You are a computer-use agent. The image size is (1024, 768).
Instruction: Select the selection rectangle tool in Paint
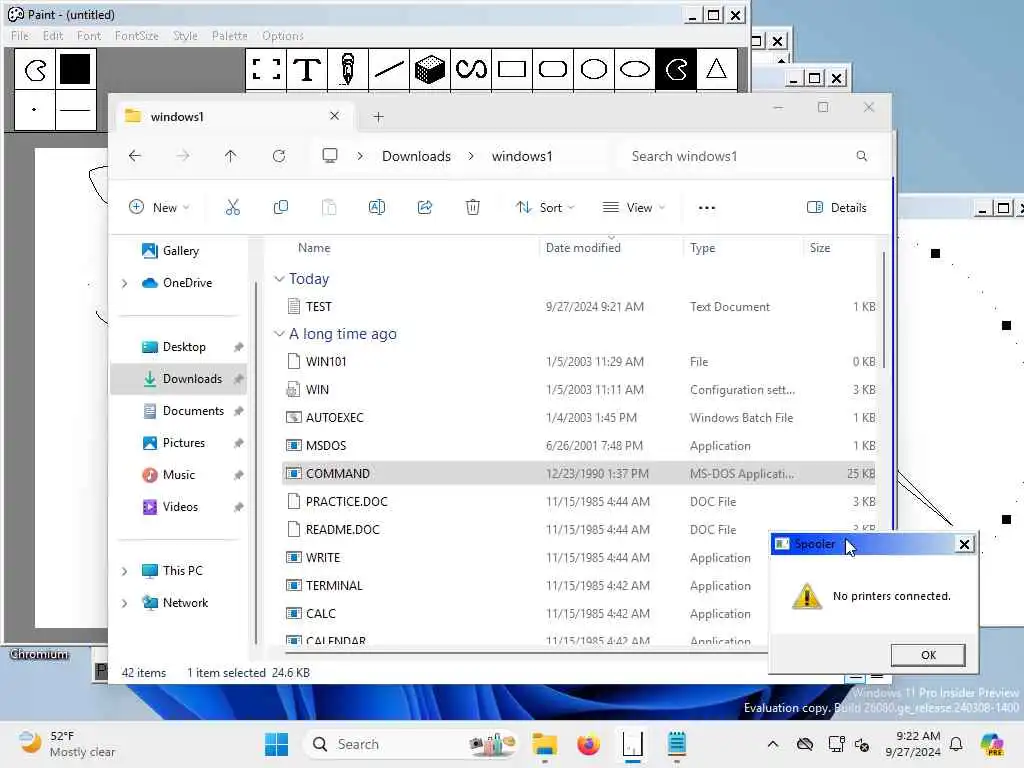pyautogui.click(x=266, y=69)
